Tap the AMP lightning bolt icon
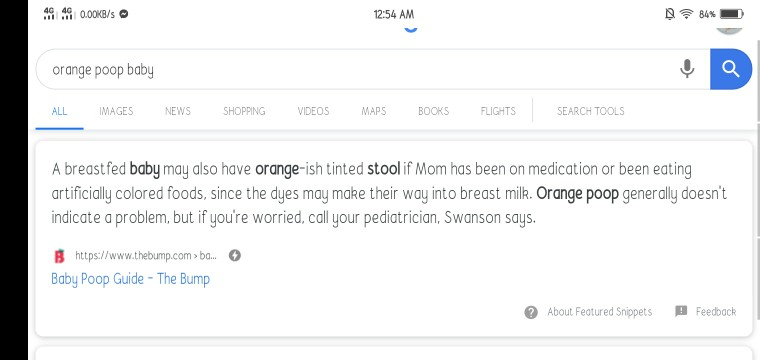This screenshot has height=360, width=760. (x=235, y=255)
